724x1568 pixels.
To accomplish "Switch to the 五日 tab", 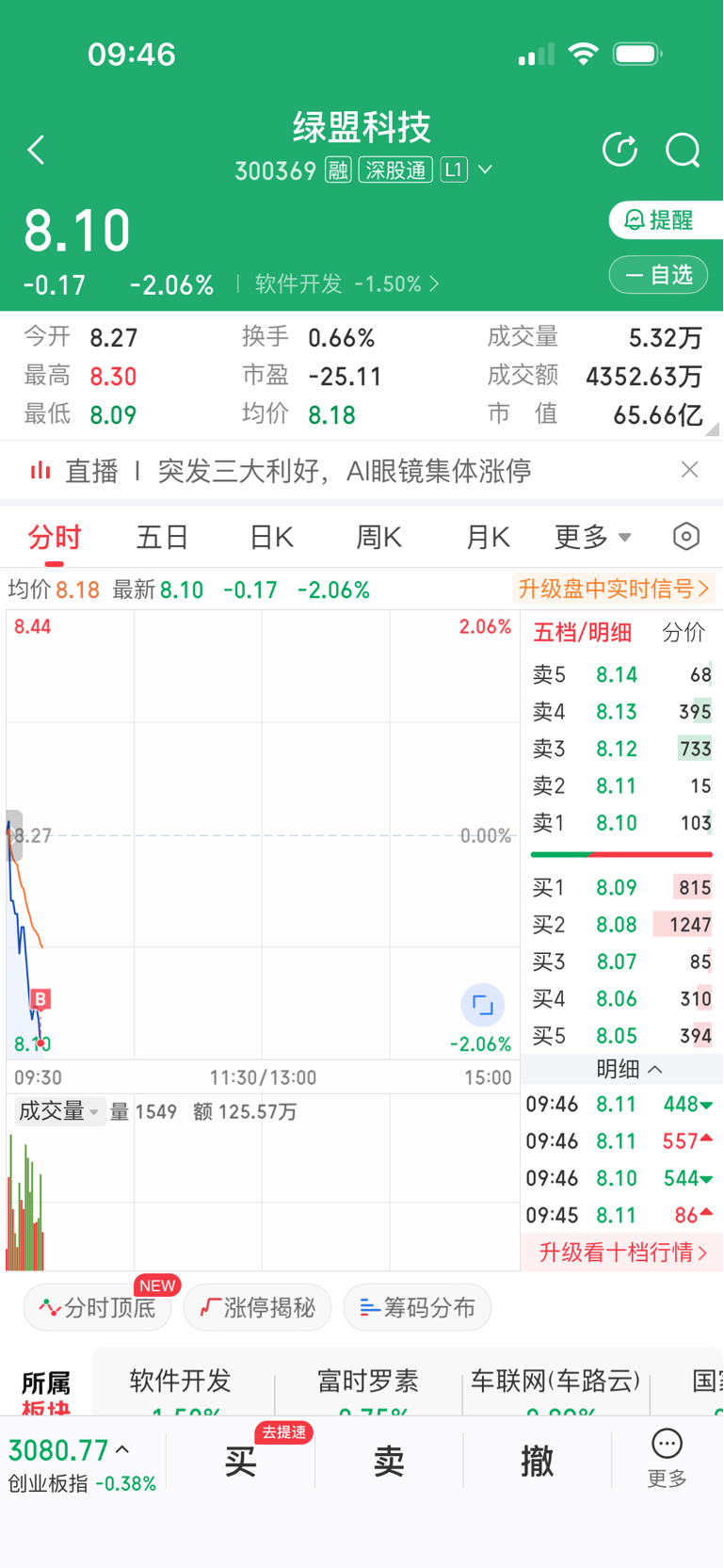I will [163, 538].
